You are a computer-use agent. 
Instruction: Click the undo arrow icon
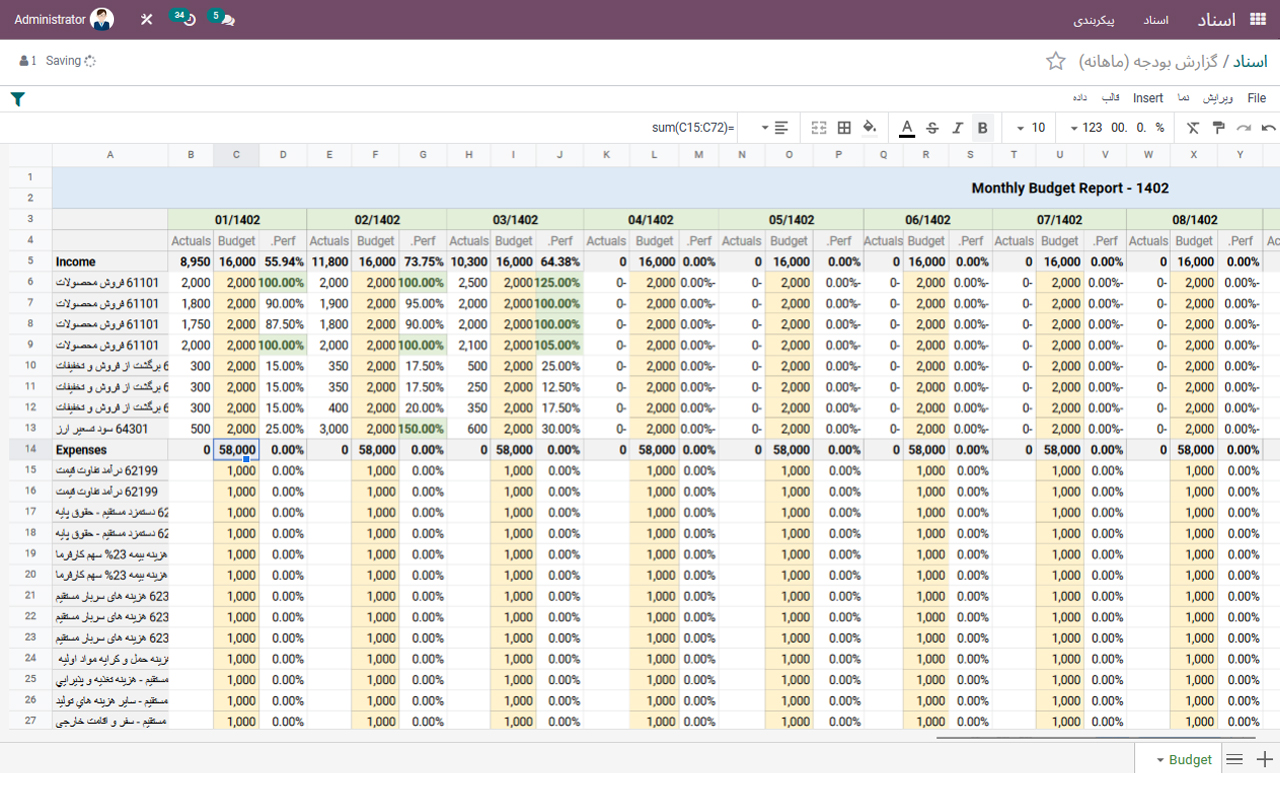[1269, 128]
